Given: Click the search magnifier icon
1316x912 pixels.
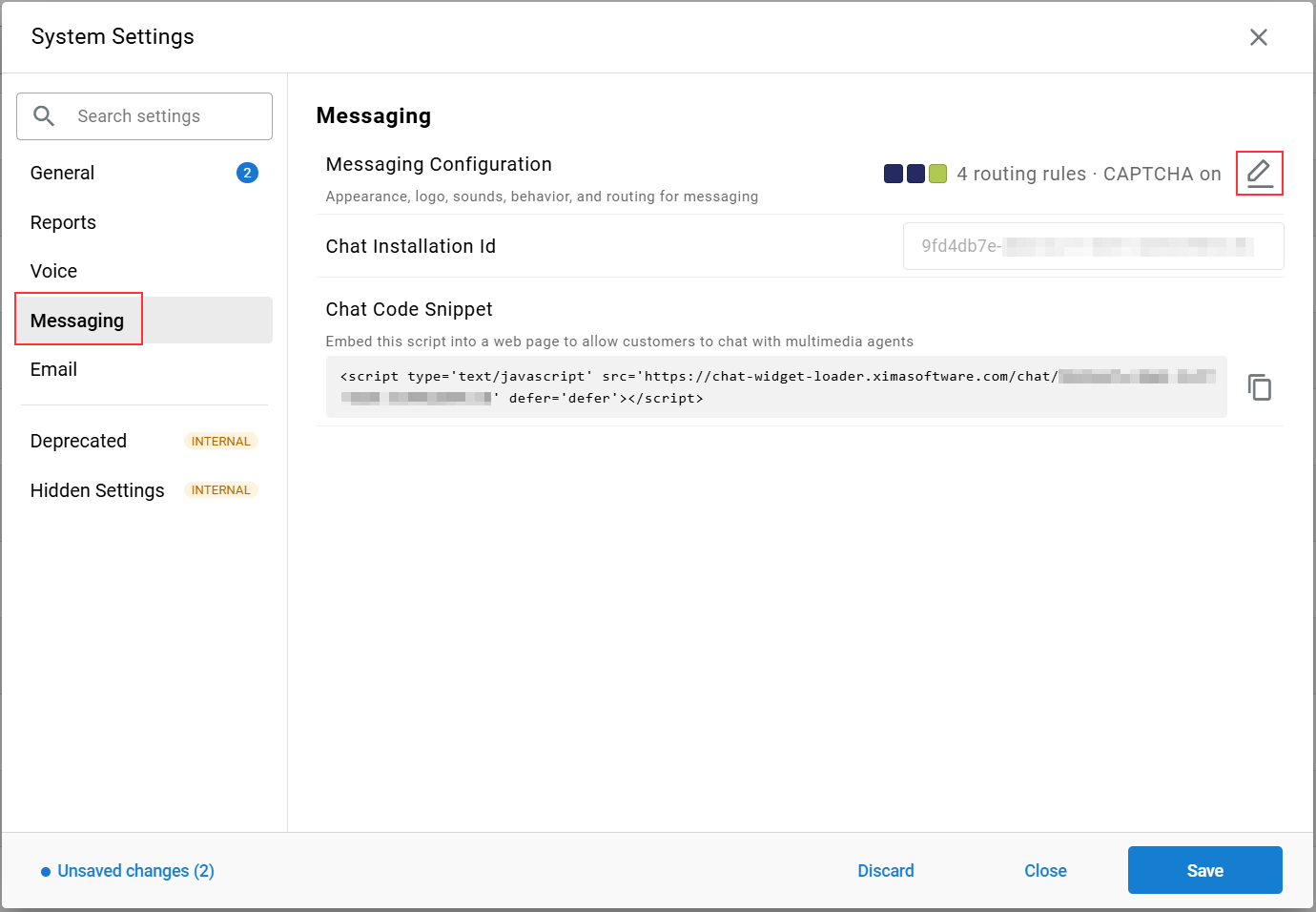Looking at the screenshot, I should 44,116.
